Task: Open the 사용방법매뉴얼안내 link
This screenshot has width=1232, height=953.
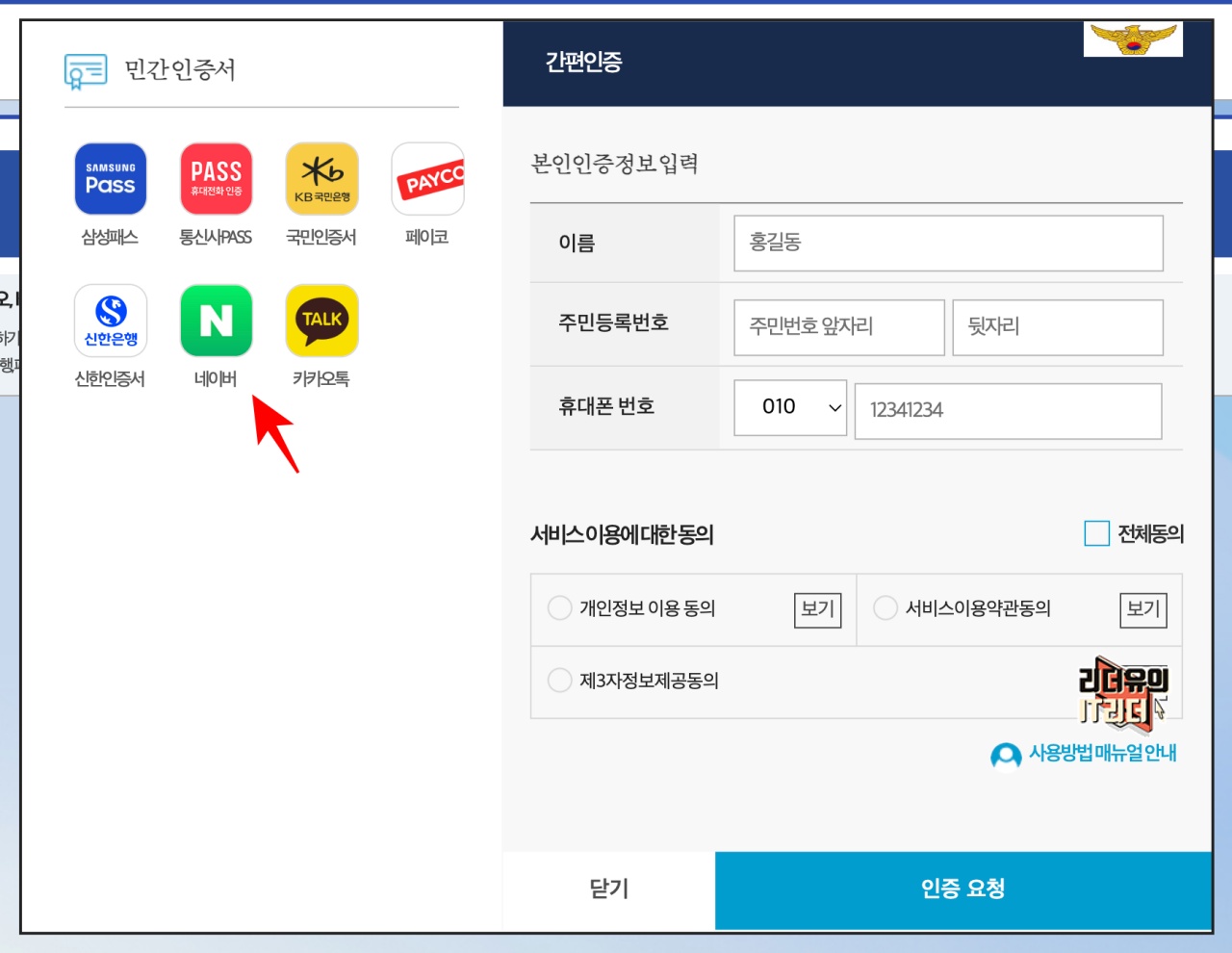Action: 1103,753
